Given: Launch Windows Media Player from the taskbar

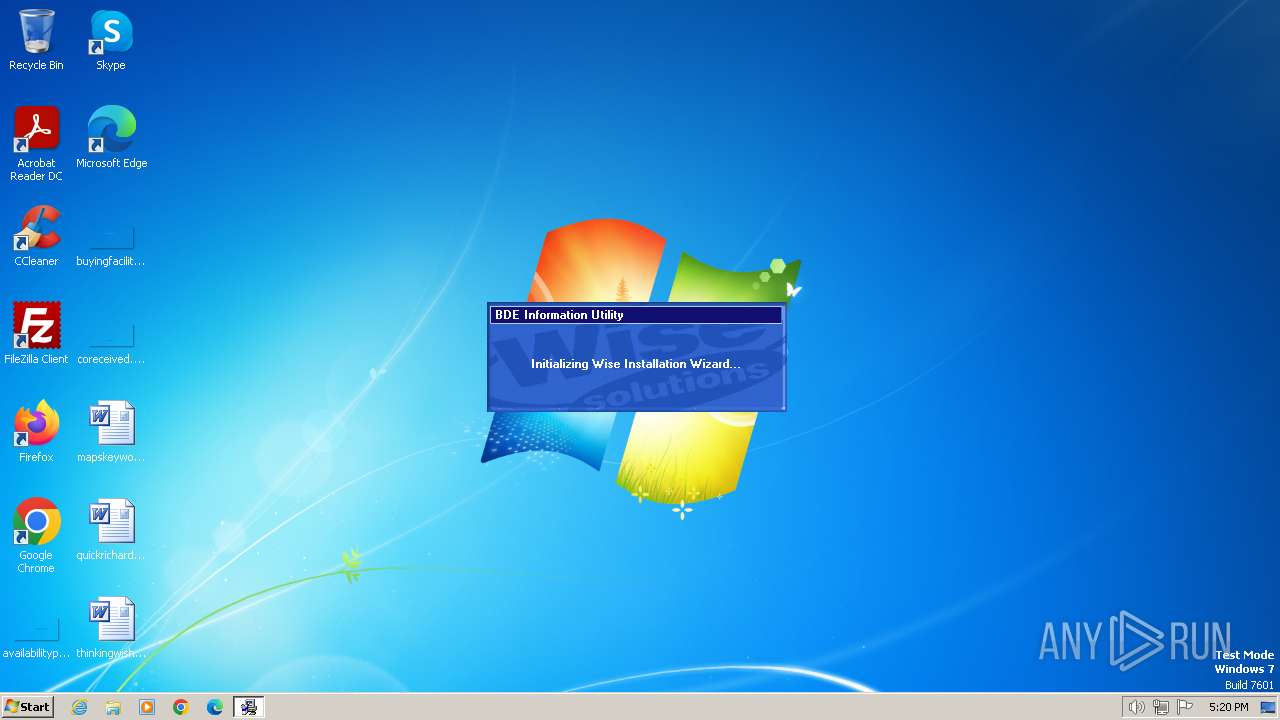Looking at the screenshot, I should click(147, 707).
